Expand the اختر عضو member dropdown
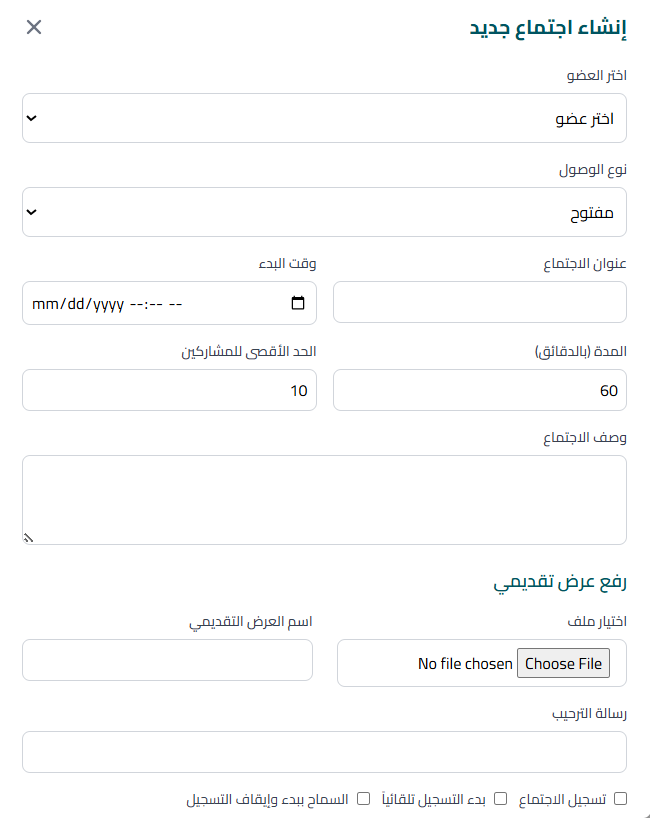 pyautogui.click(x=324, y=118)
